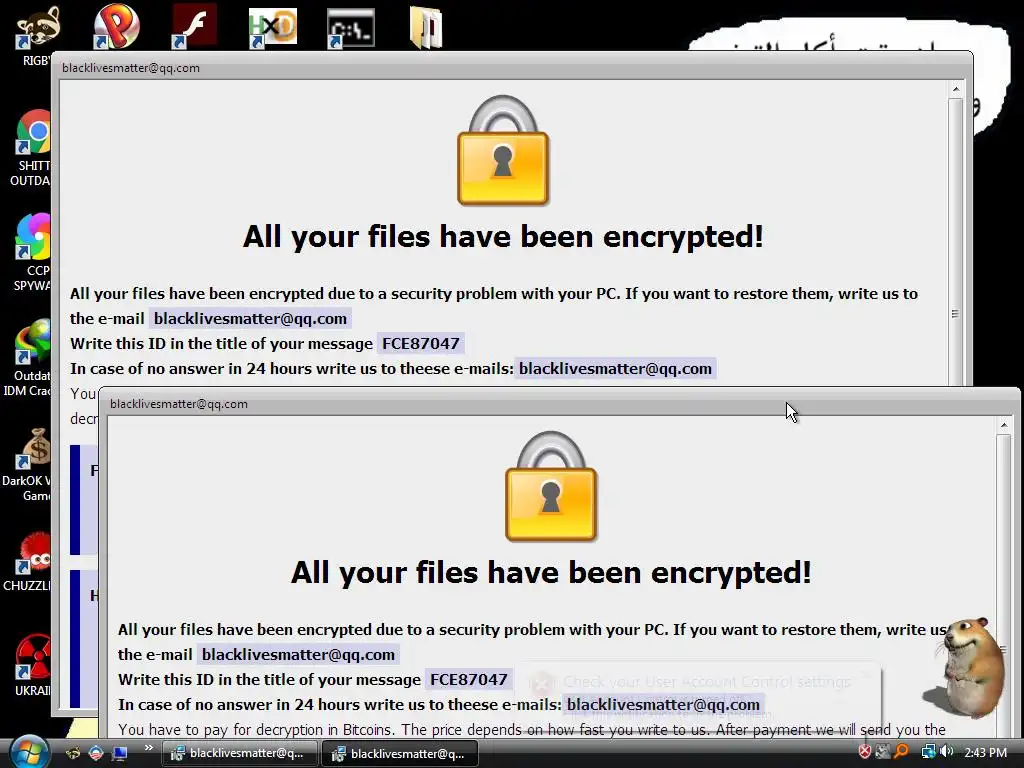The height and width of the screenshot is (768, 1024).
Task: Open the raccoon RIGBY desktop icon
Action: (x=36, y=29)
